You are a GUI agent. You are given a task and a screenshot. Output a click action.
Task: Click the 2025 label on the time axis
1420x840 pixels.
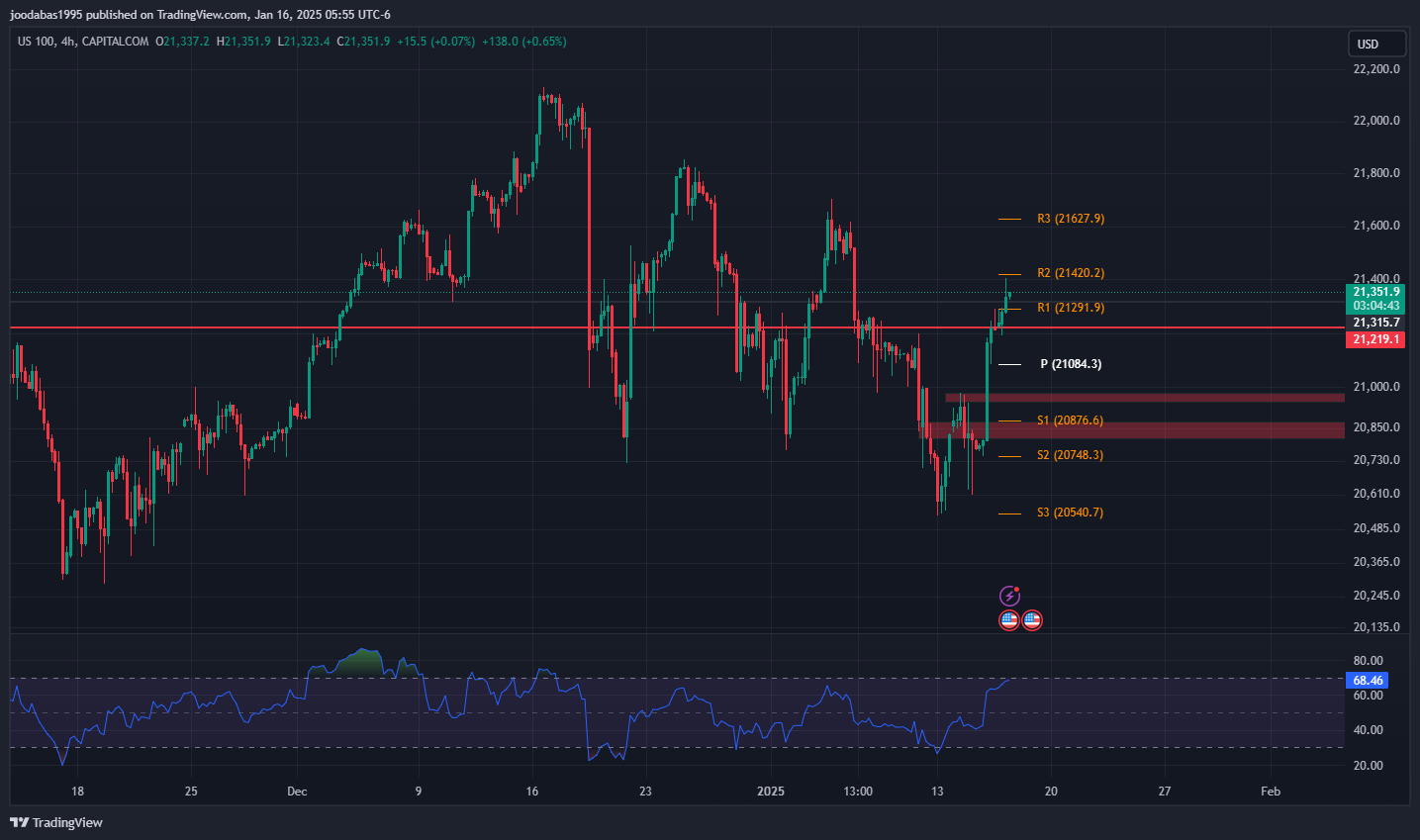[770, 791]
